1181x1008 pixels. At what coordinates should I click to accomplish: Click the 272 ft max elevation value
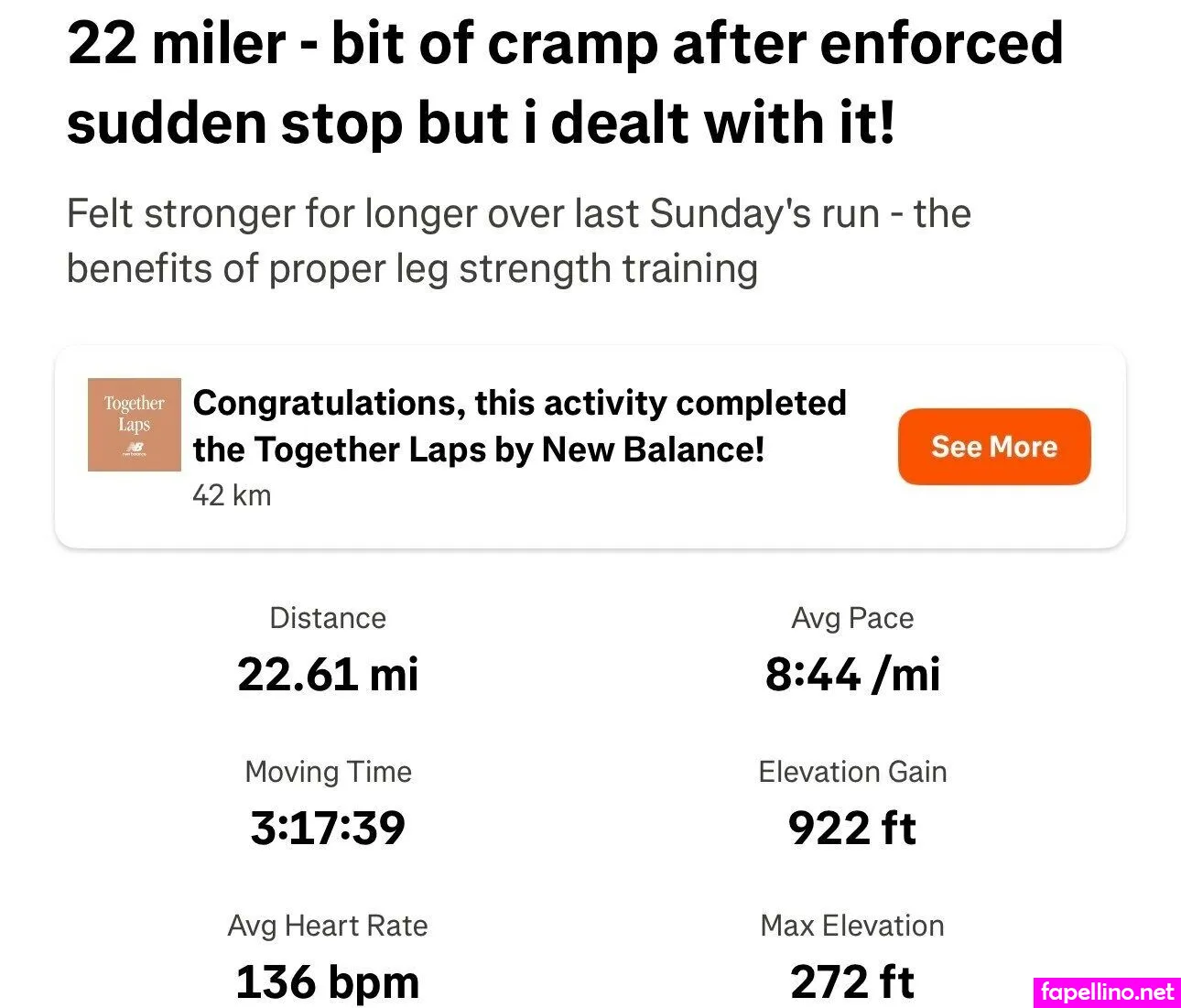(852, 981)
